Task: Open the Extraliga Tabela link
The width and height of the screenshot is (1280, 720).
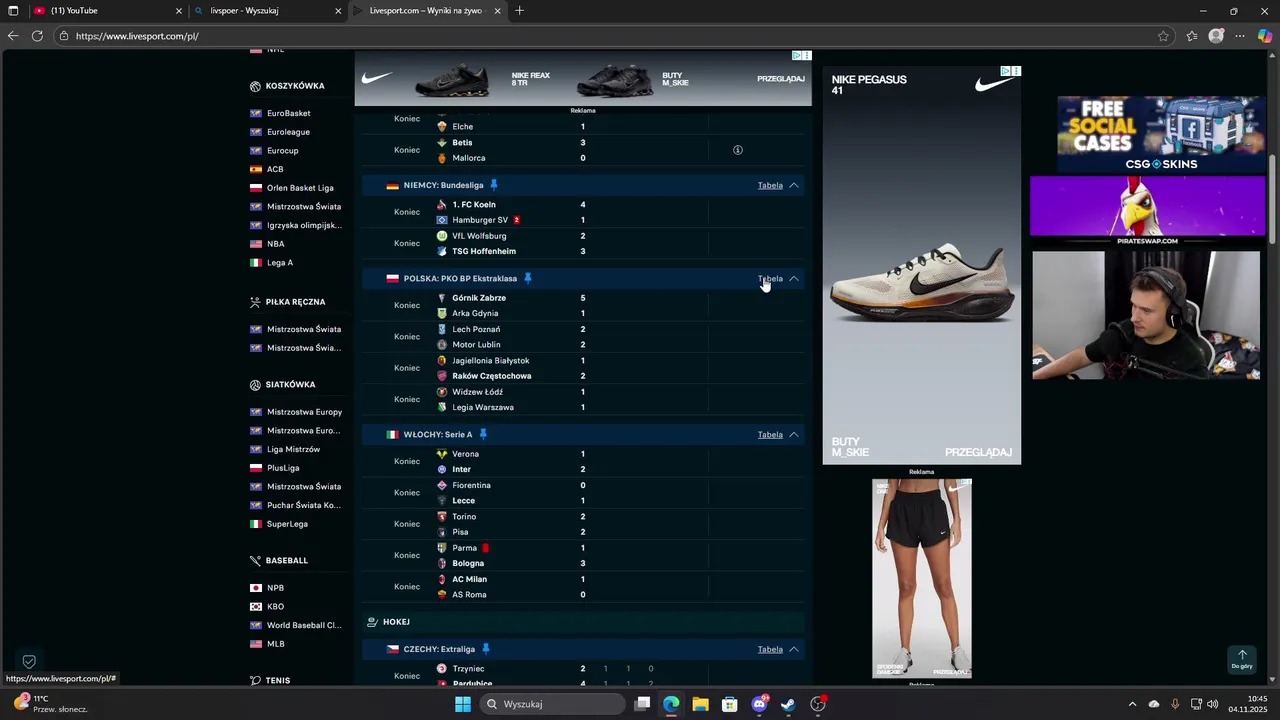Action: point(770,649)
